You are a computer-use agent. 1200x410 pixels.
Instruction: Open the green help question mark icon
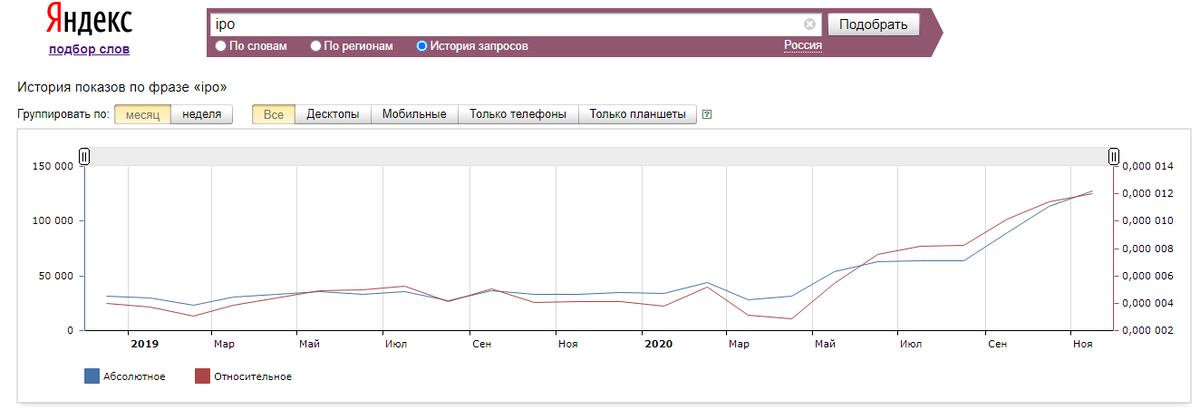[707, 115]
